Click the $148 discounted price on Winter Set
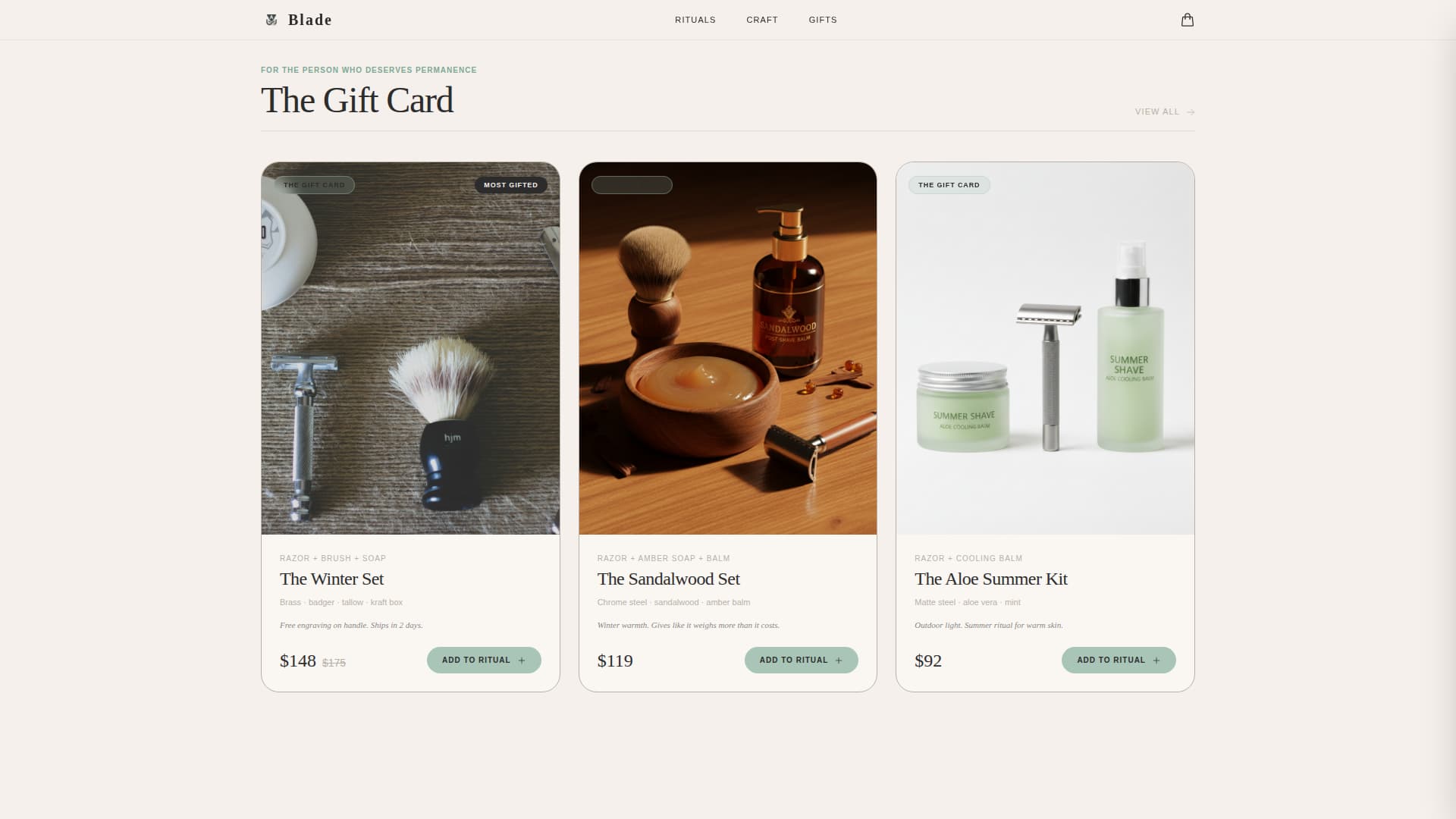 [298, 661]
